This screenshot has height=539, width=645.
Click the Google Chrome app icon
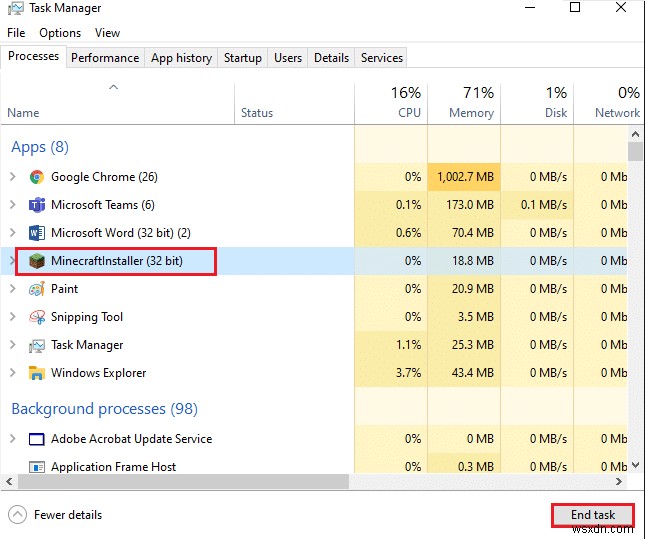click(37, 177)
